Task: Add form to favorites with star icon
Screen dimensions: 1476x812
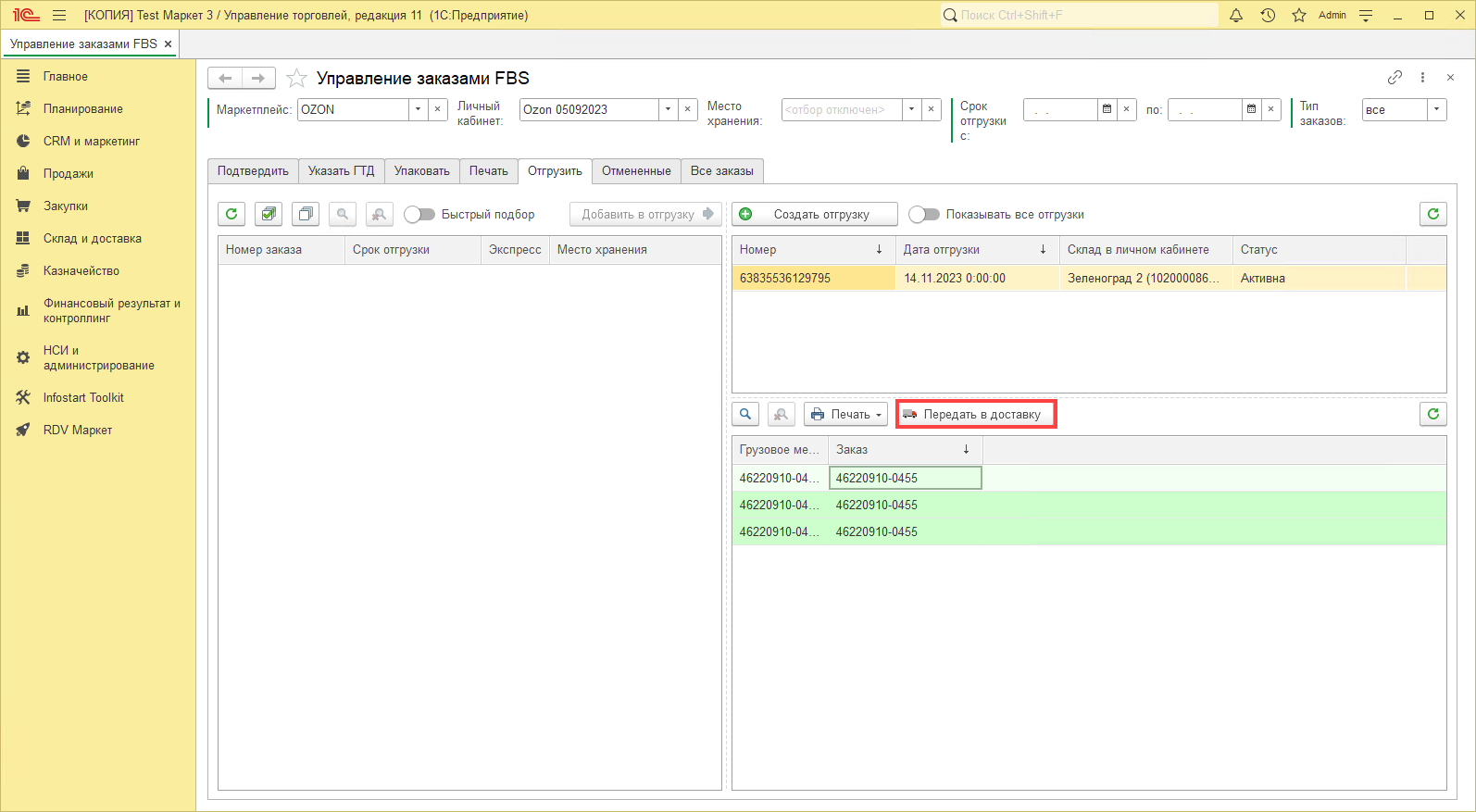Action: 296,79
